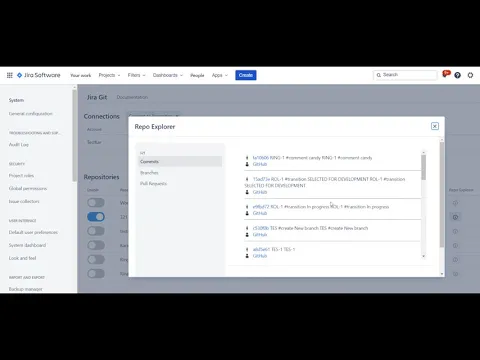This screenshot has height=360, width=480.
Task: Open System dashboard in sidebar
Action: click(27, 245)
